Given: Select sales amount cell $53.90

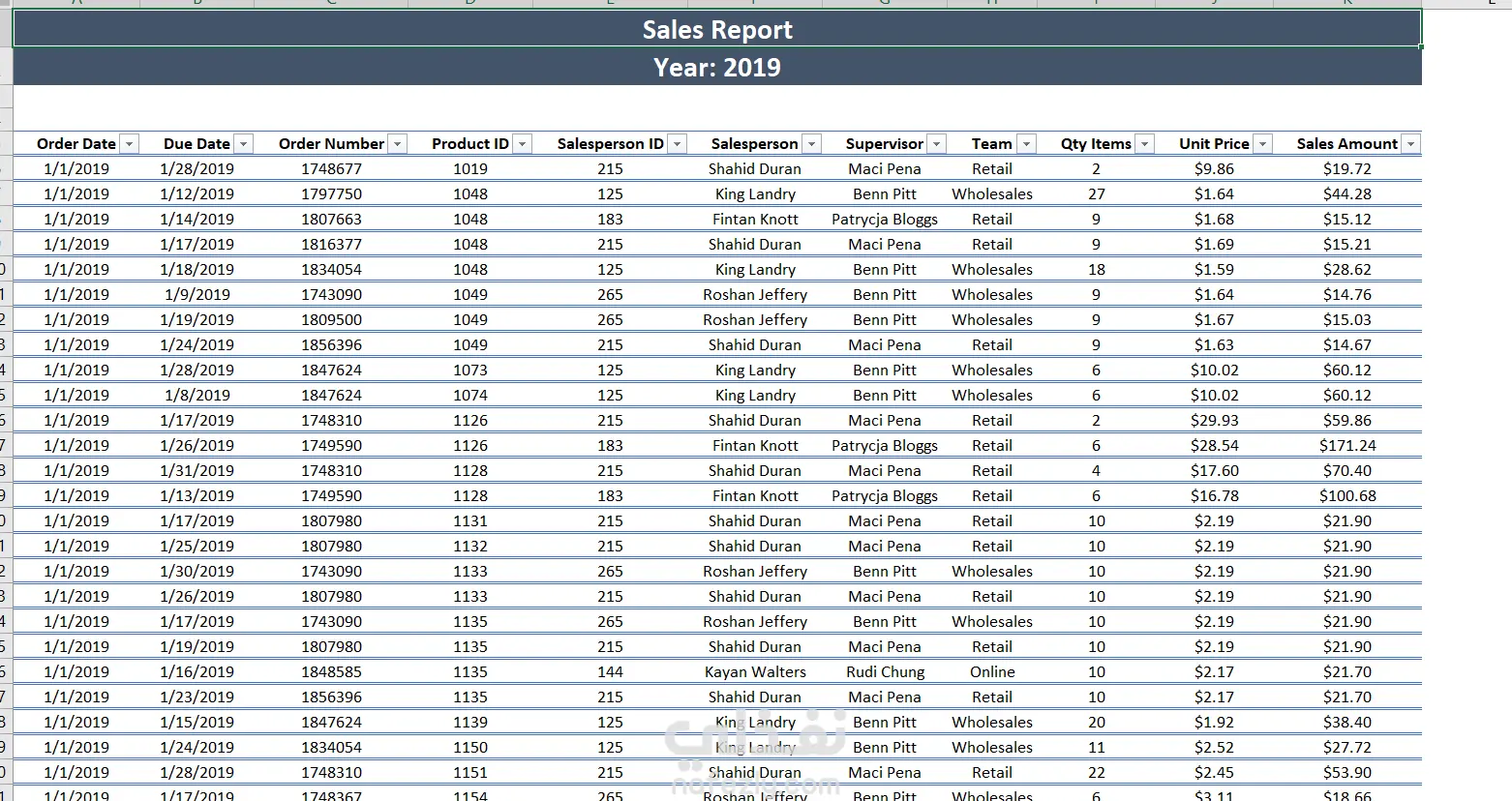Looking at the screenshot, I should (x=1347, y=772).
